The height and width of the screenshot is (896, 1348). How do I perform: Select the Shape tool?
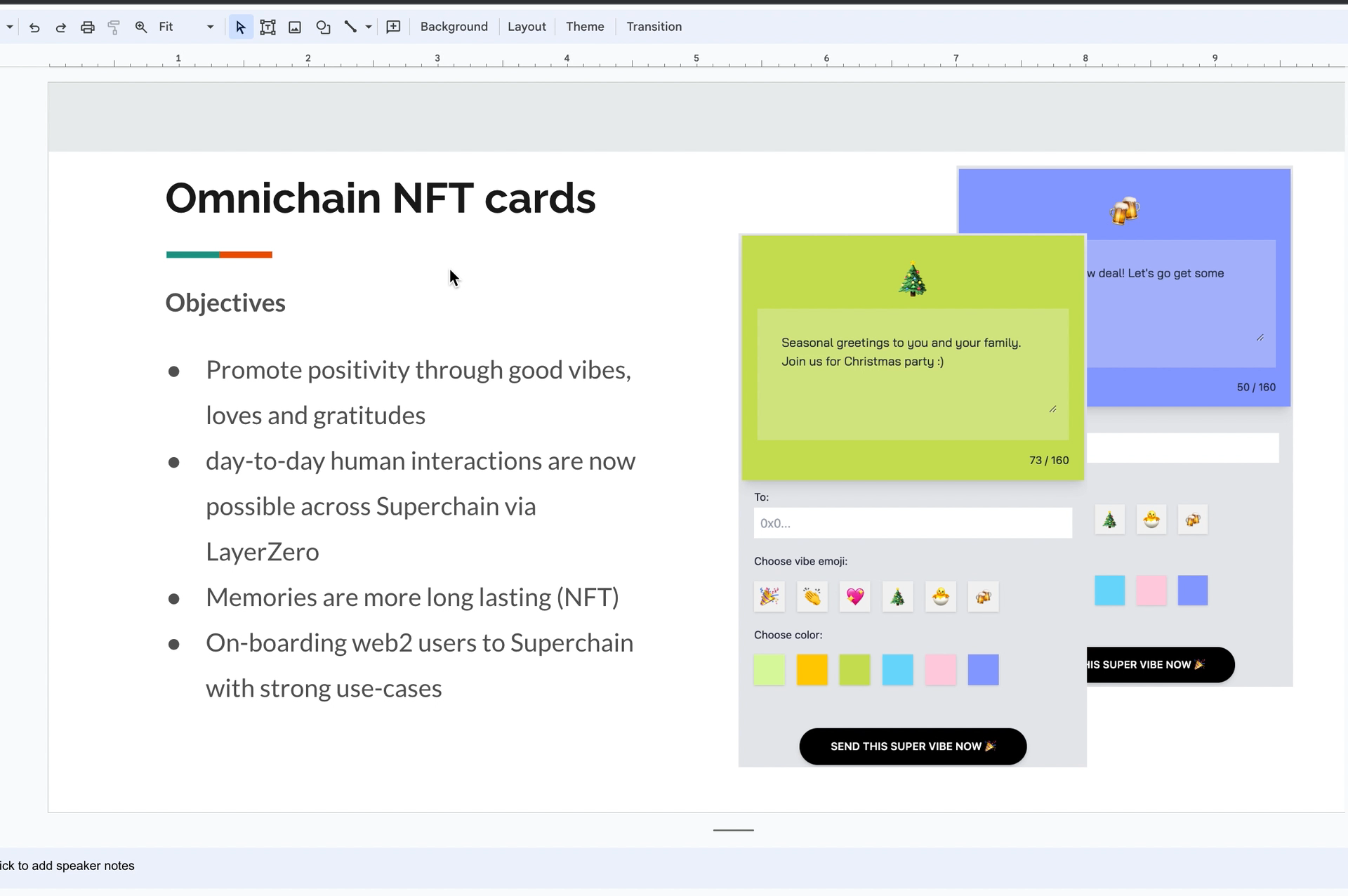(x=323, y=27)
